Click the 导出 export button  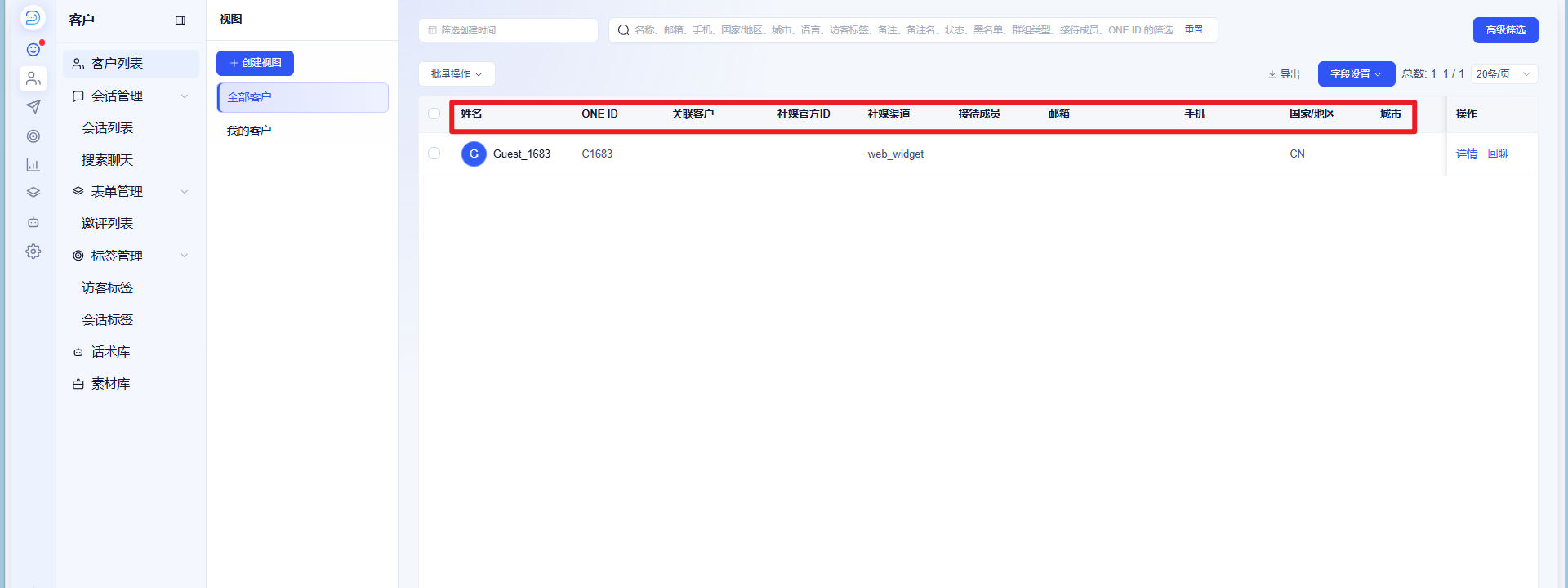coord(1284,74)
